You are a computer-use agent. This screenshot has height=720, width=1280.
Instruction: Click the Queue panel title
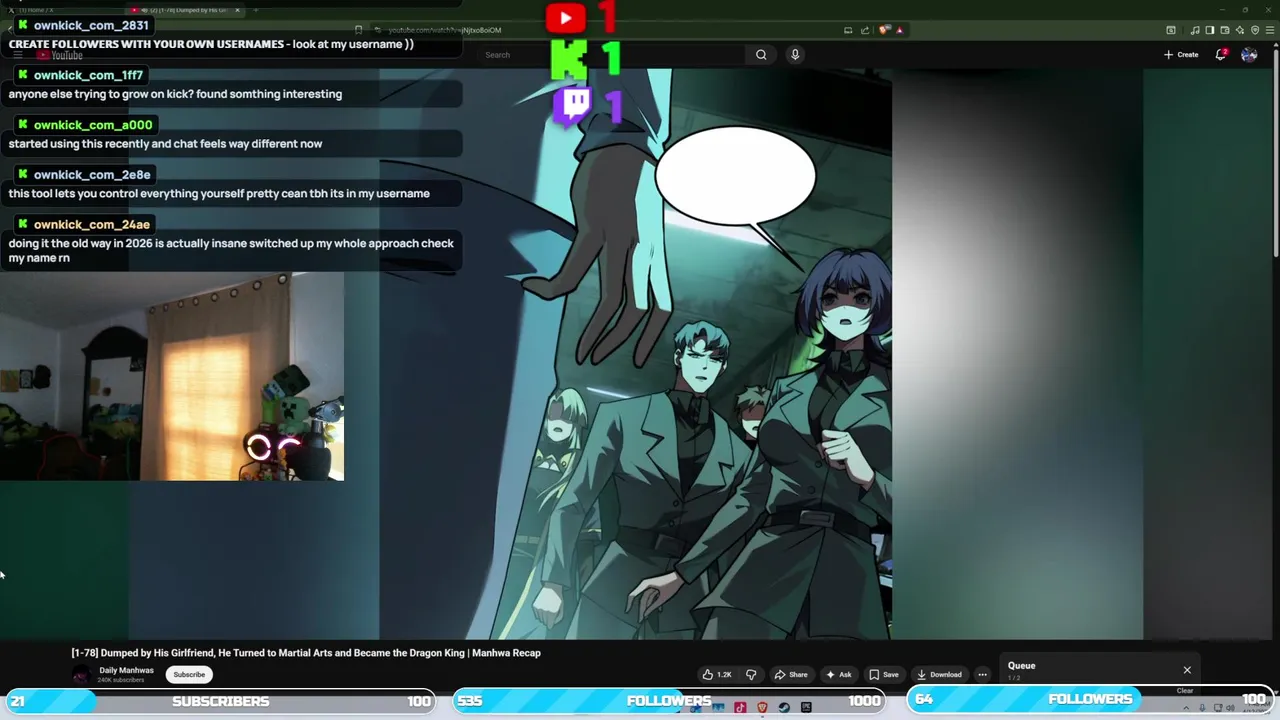tap(1021, 666)
